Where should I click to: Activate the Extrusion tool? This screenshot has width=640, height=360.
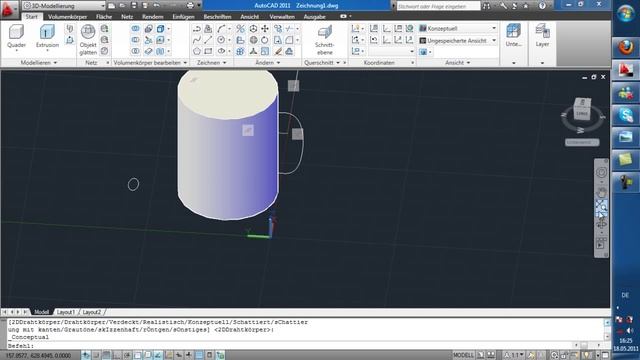(47, 36)
